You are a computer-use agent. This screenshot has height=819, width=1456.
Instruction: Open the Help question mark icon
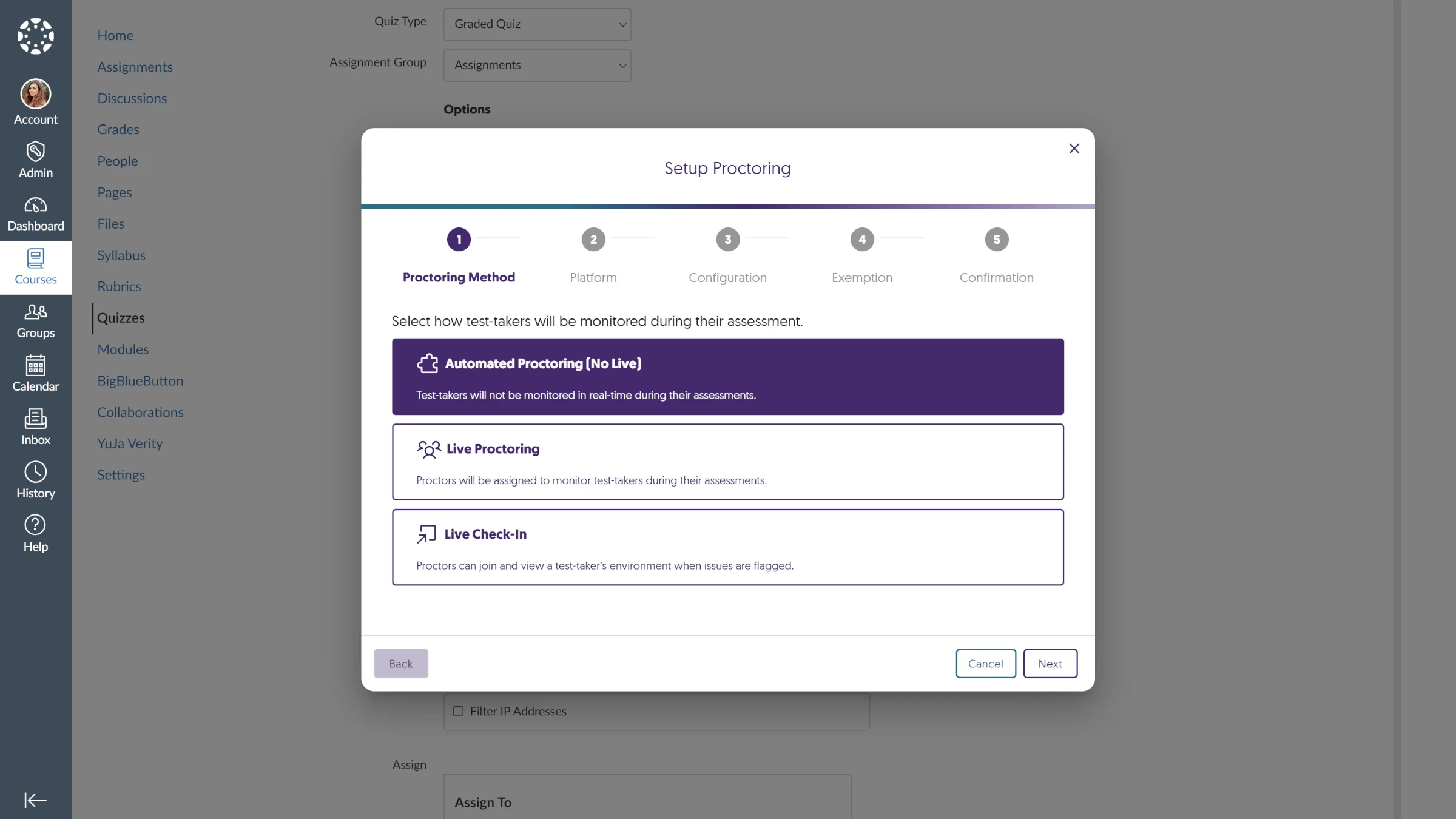35,525
